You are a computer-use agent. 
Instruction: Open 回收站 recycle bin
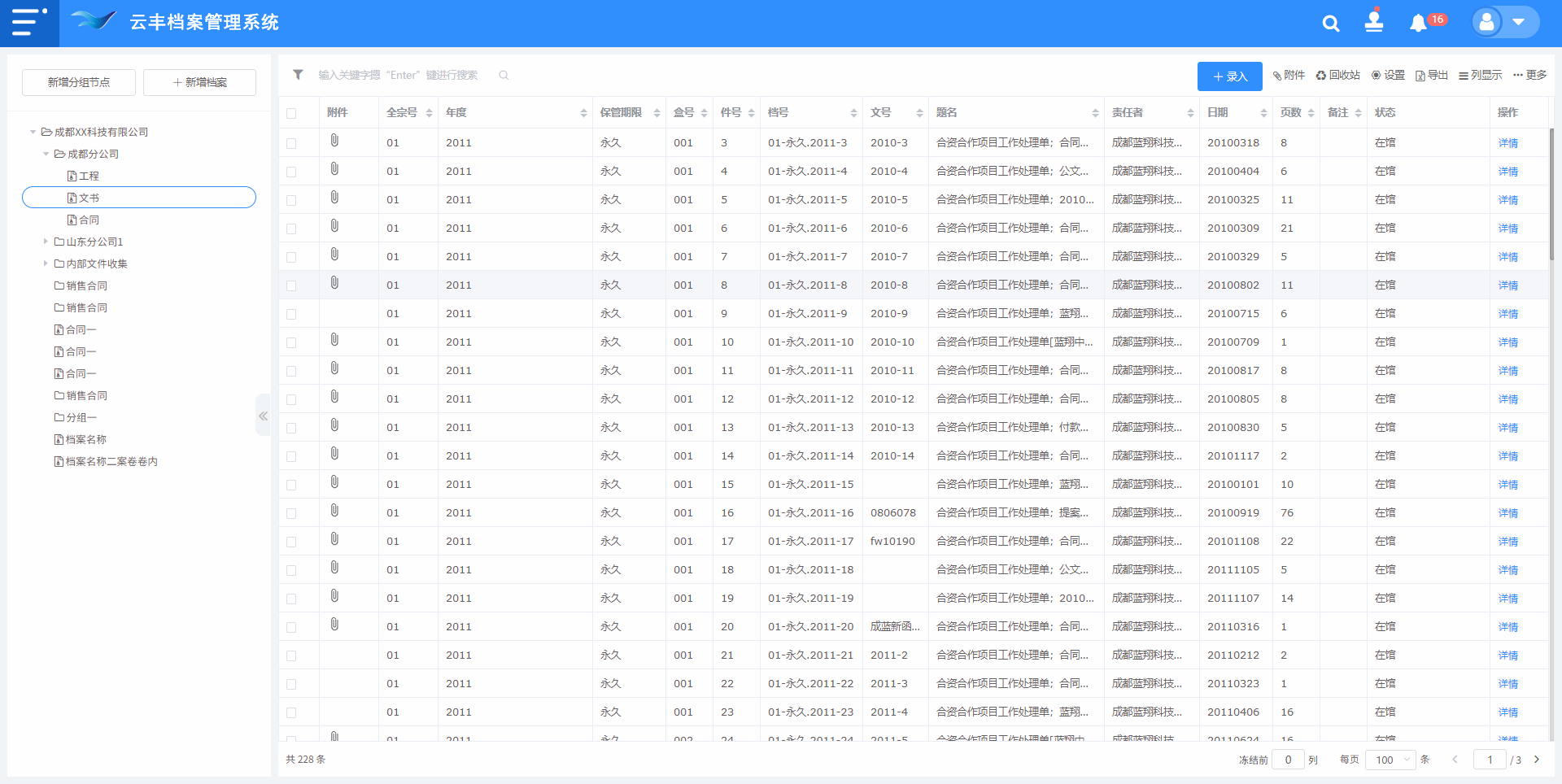[x=1338, y=75]
